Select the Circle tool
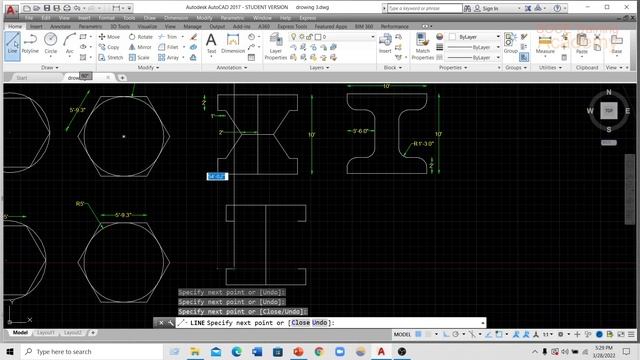 [x=51, y=43]
